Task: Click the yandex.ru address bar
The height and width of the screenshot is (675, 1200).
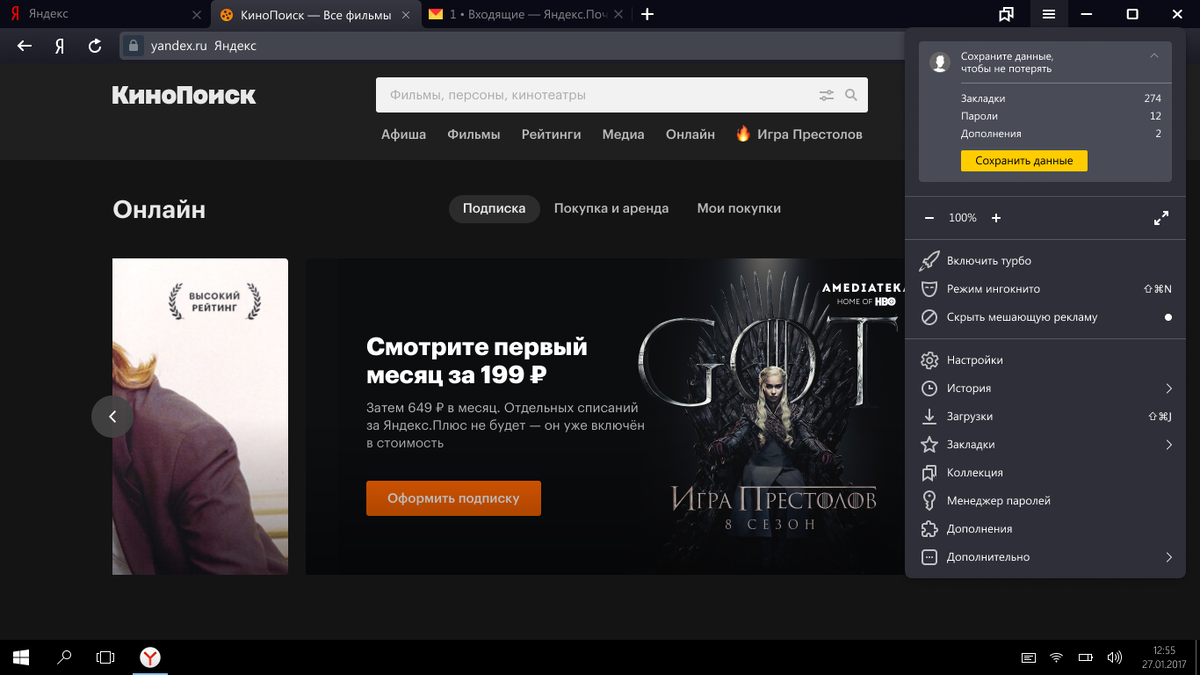Action: coord(510,46)
